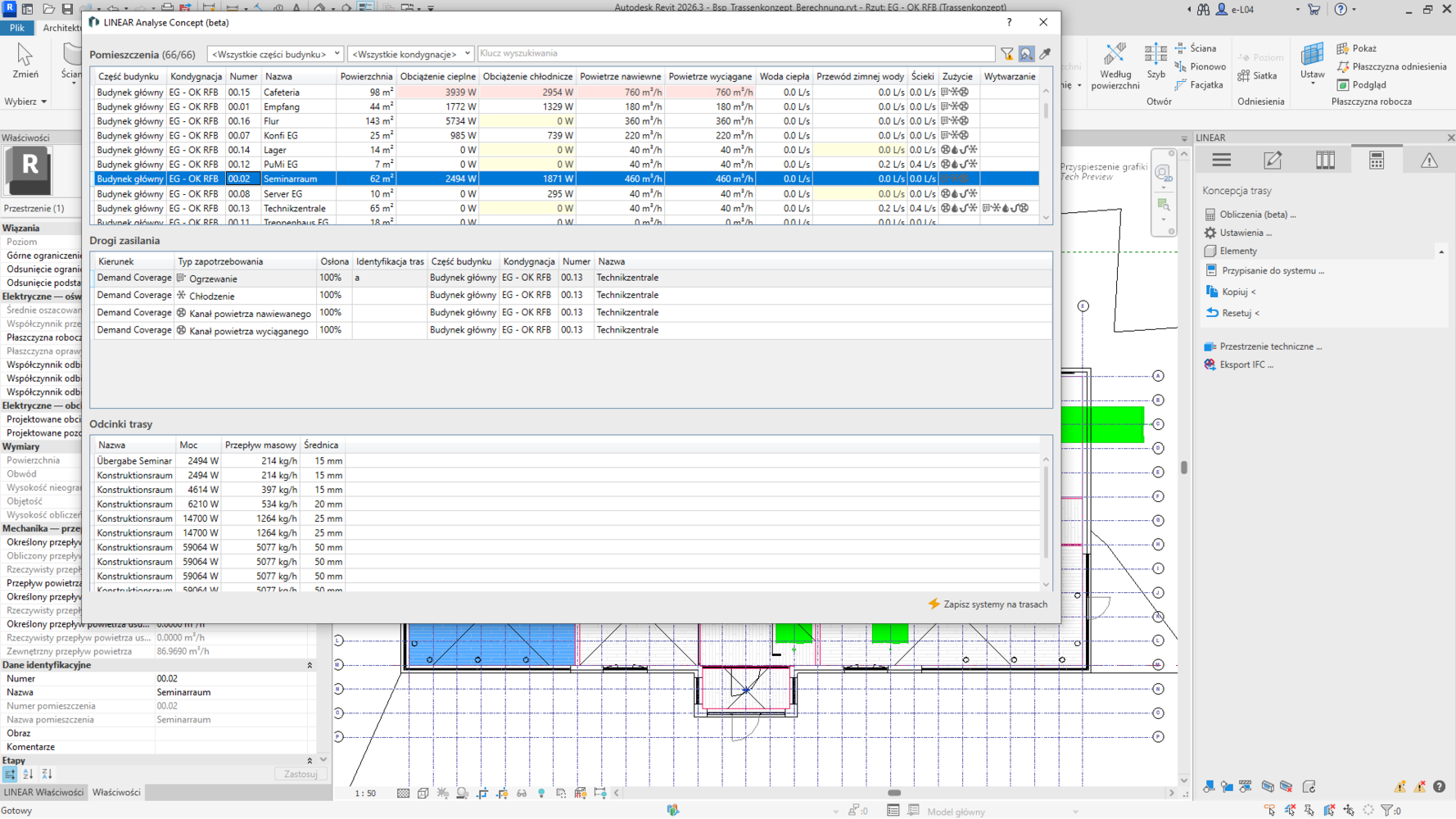Switch to the LINEAR Właściwości tab
Image resolution: width=1456 pixels, height=819 pixels.
(x=43, y=793)
